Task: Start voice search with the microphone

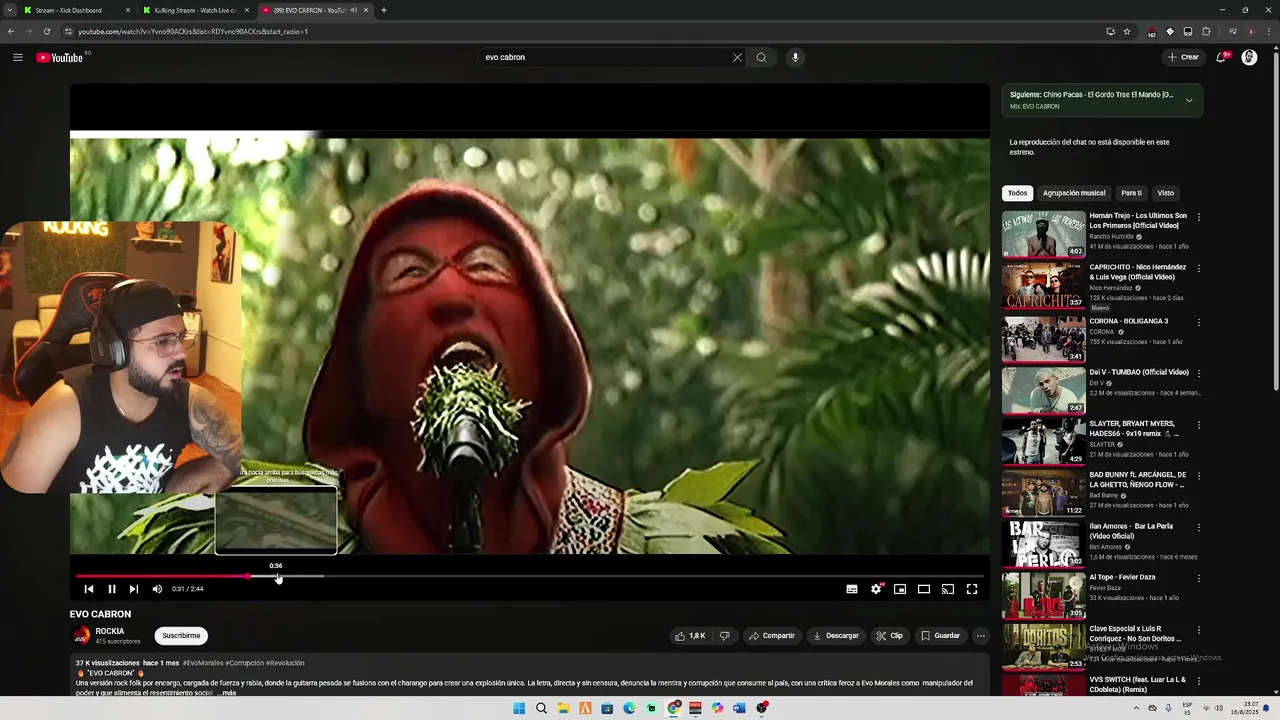Action: coord(795,57)
